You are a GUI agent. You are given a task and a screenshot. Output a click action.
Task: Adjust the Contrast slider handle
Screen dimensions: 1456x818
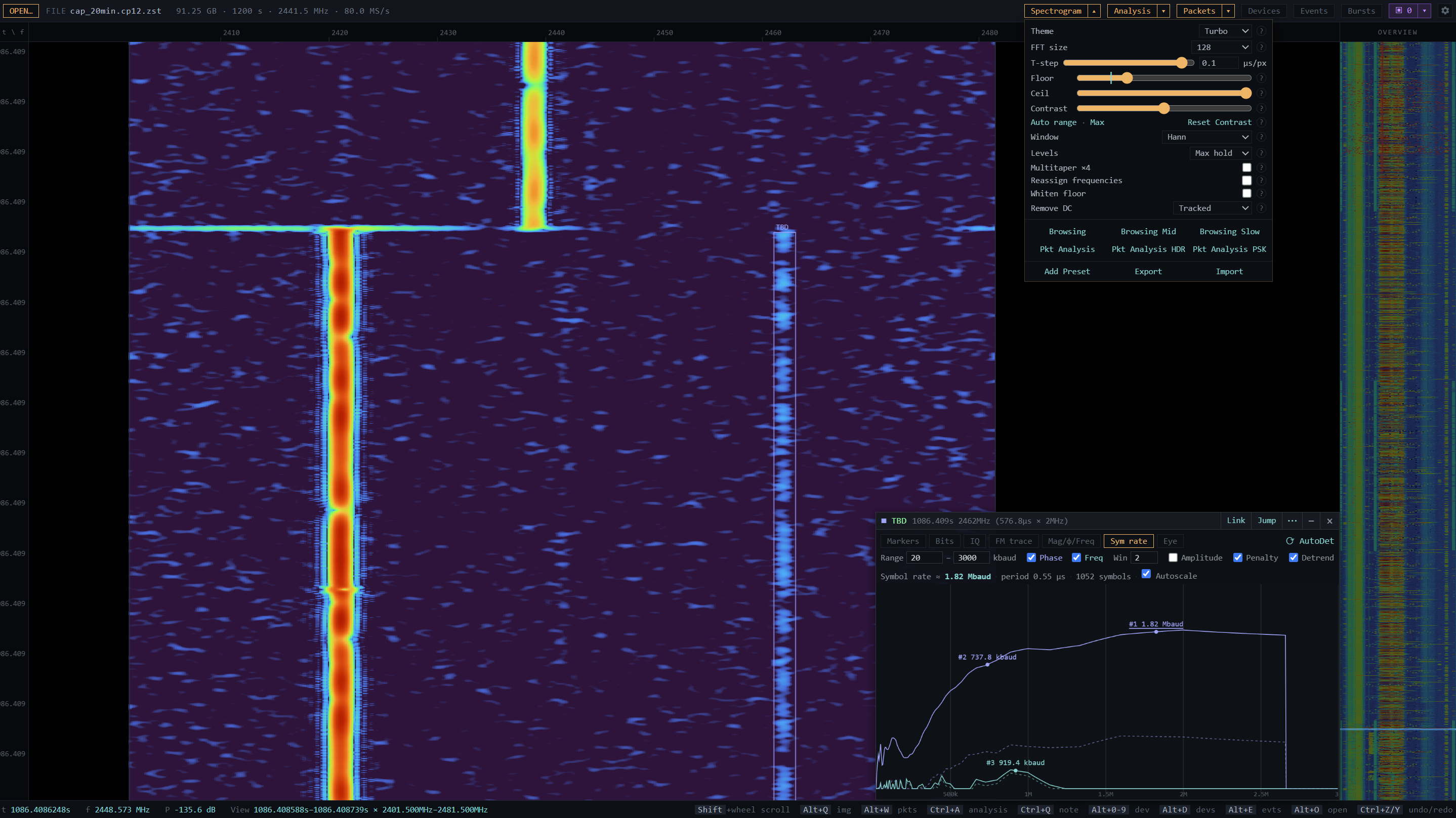click(x=1163, y=108)
